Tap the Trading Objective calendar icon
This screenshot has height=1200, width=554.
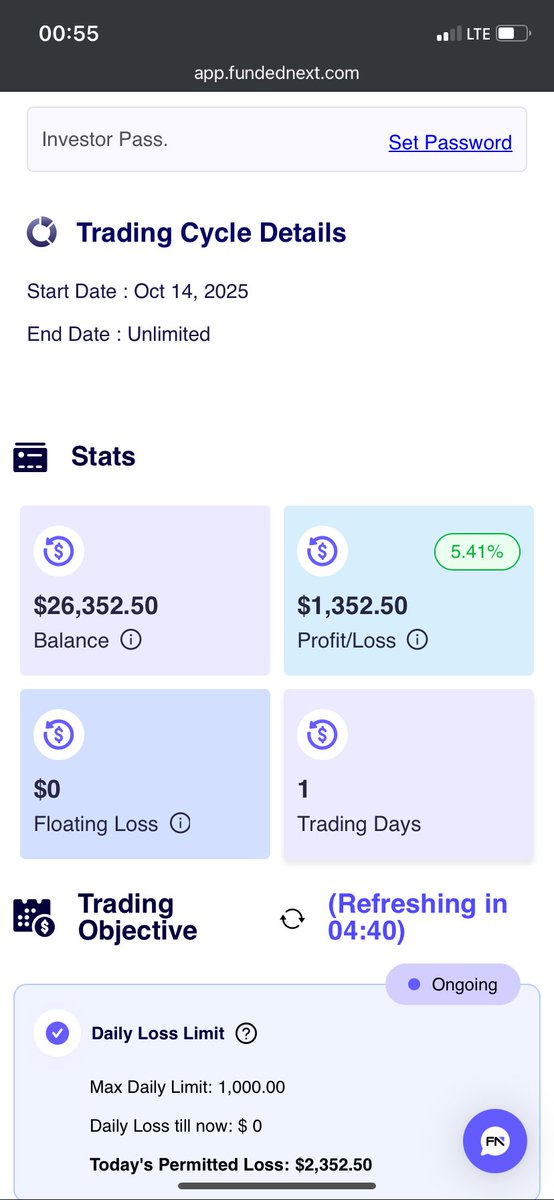tap(32, 917)
